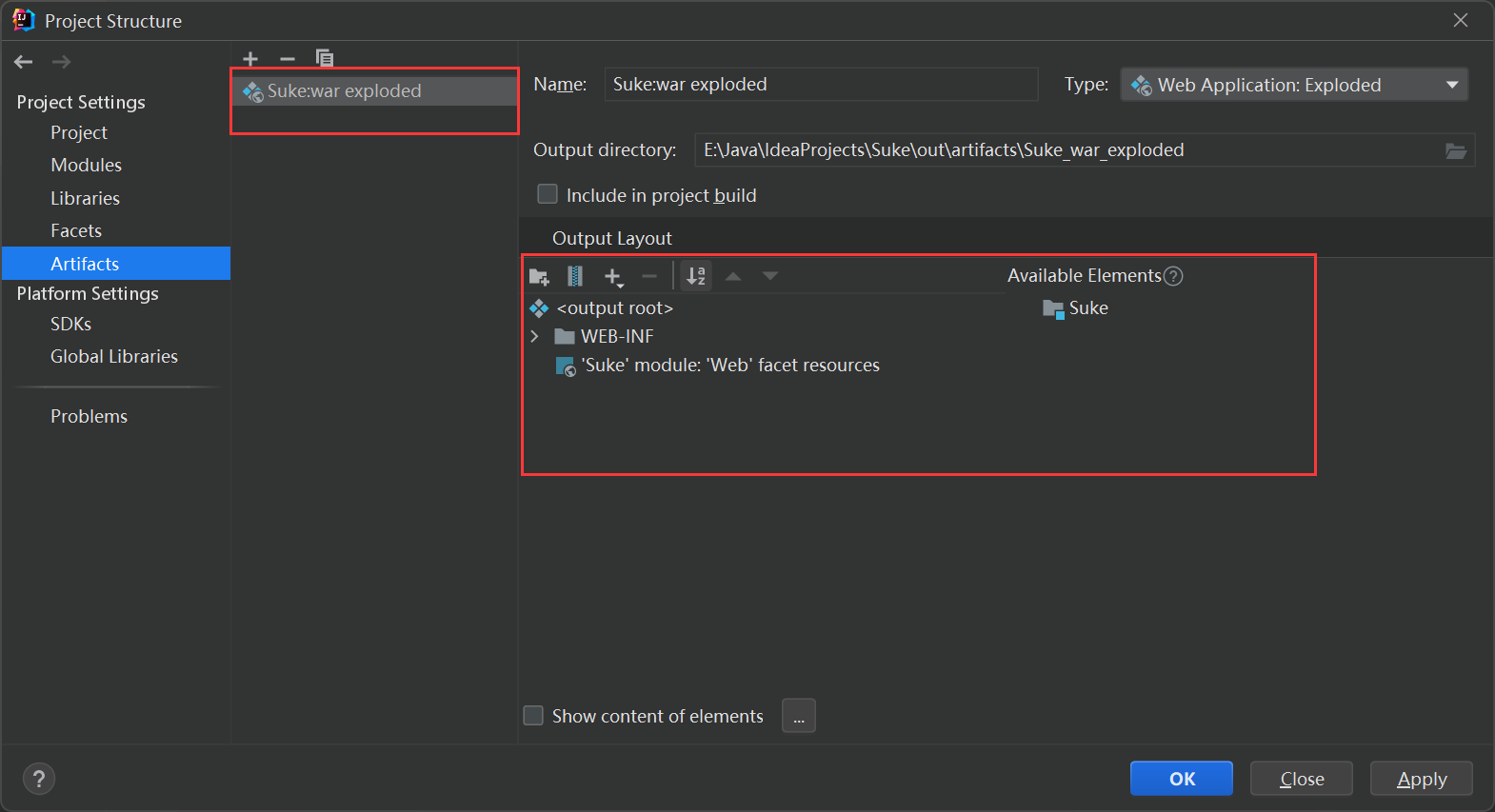Expand the WEB-INF folder node
The height and width of the screenshot is (812, 1495).
click(535, 337)
